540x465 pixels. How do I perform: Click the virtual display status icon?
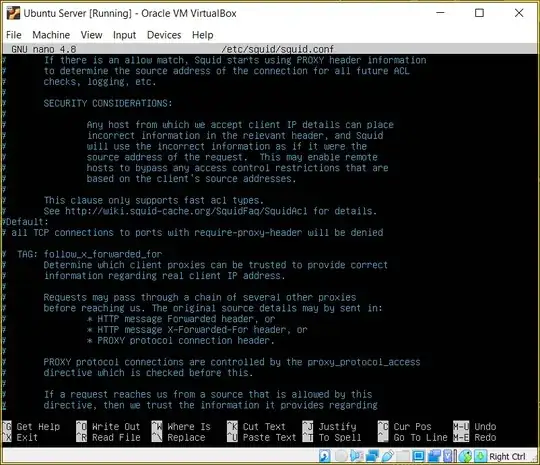tap(419, 456)
